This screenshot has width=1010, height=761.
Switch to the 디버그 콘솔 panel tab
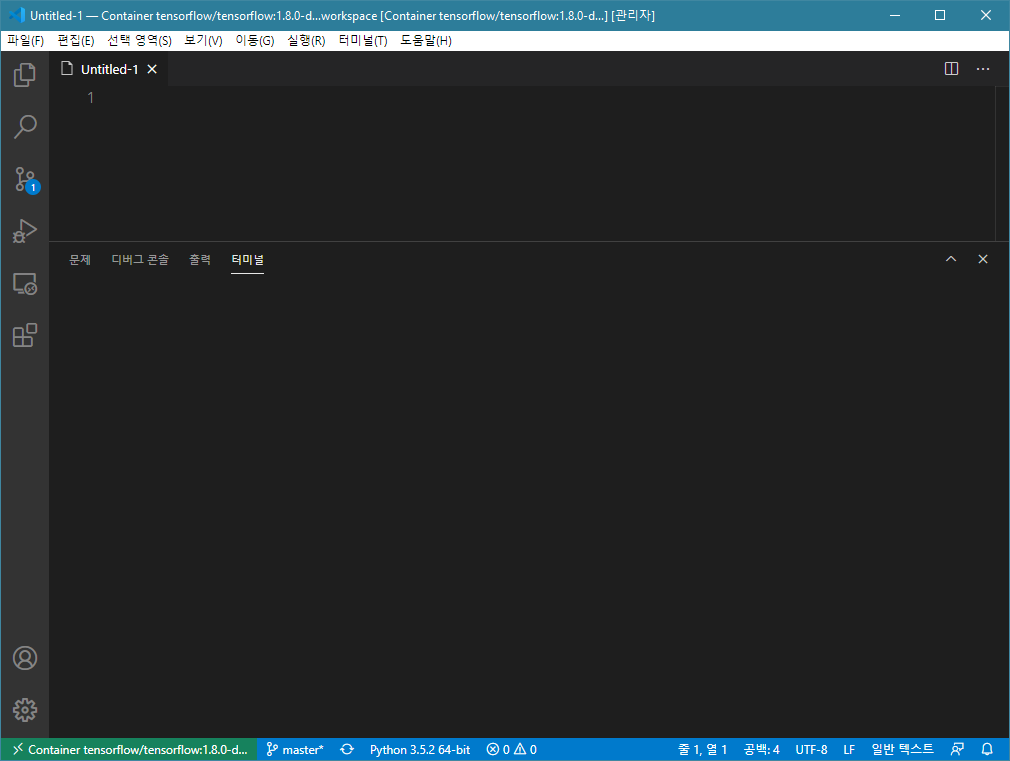(x=140, y=260)
